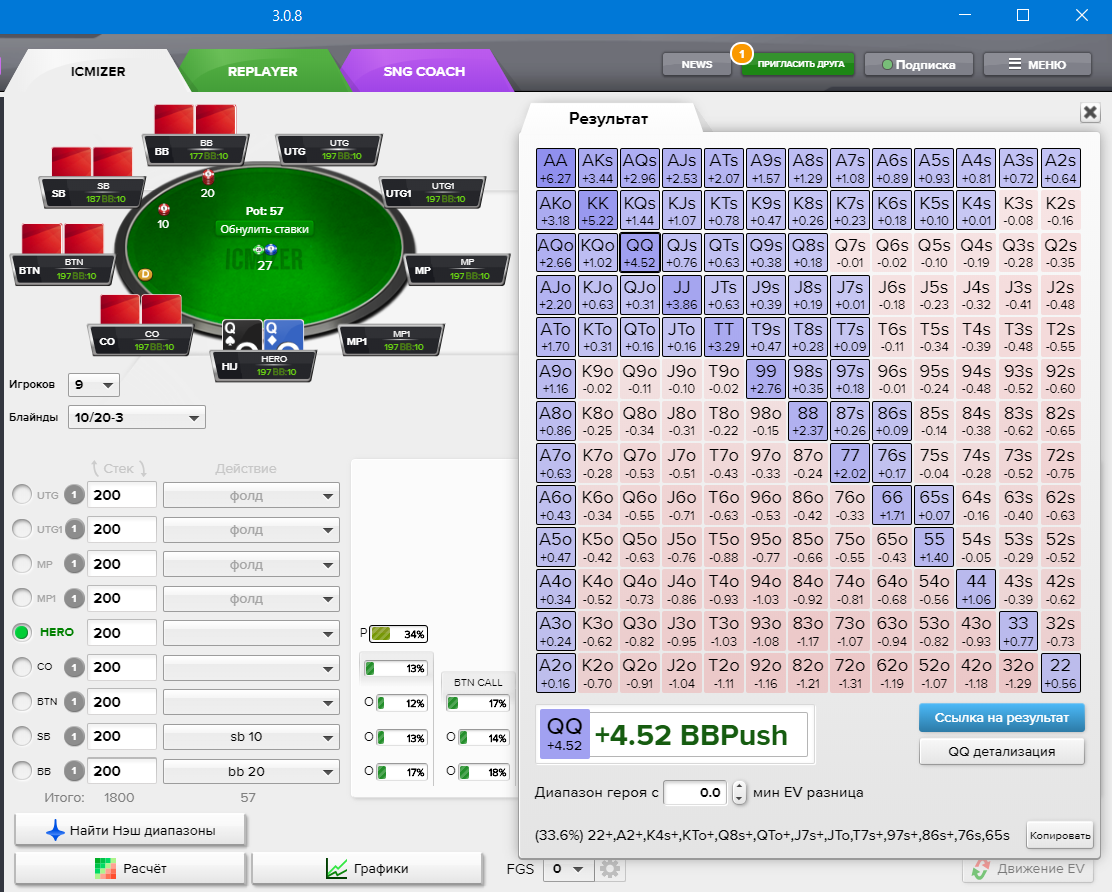Switch to the ICMIZER tab
This screenshot has width=1112, height=892.
click(x=98, y=71)
